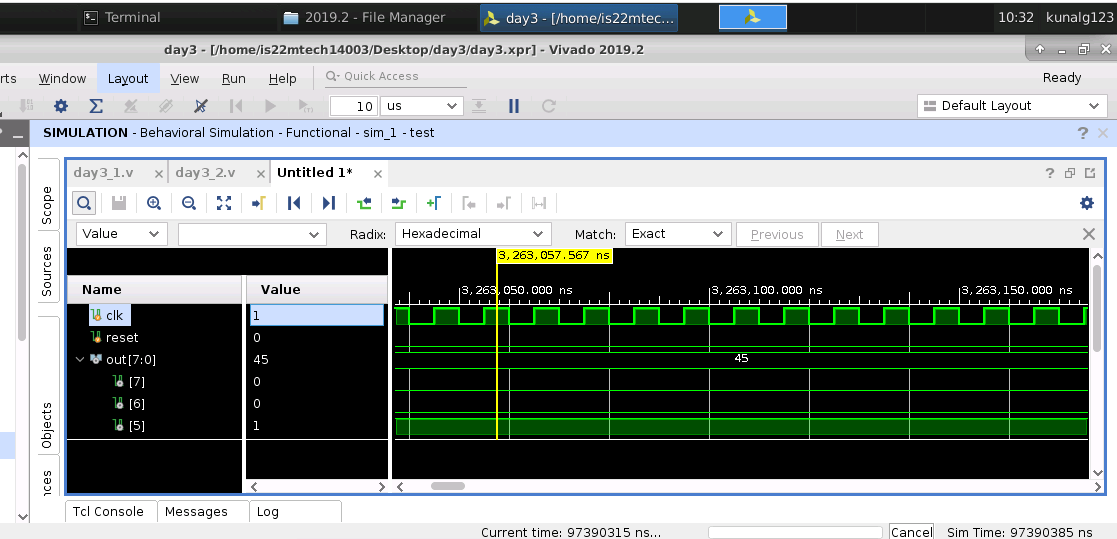Click the waveform window help question mark

1049,173
